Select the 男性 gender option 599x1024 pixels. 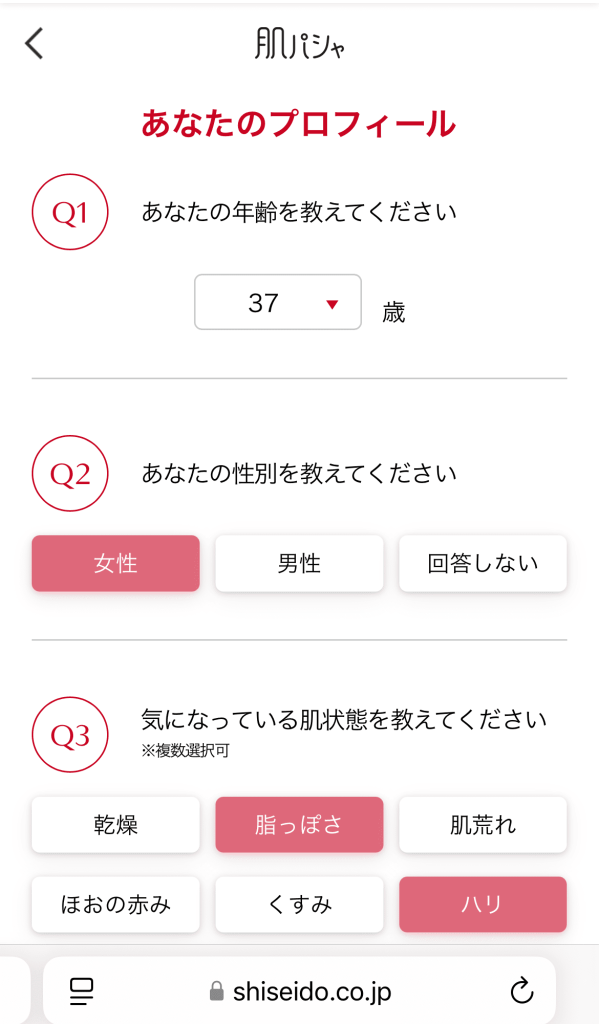[299, 563]
